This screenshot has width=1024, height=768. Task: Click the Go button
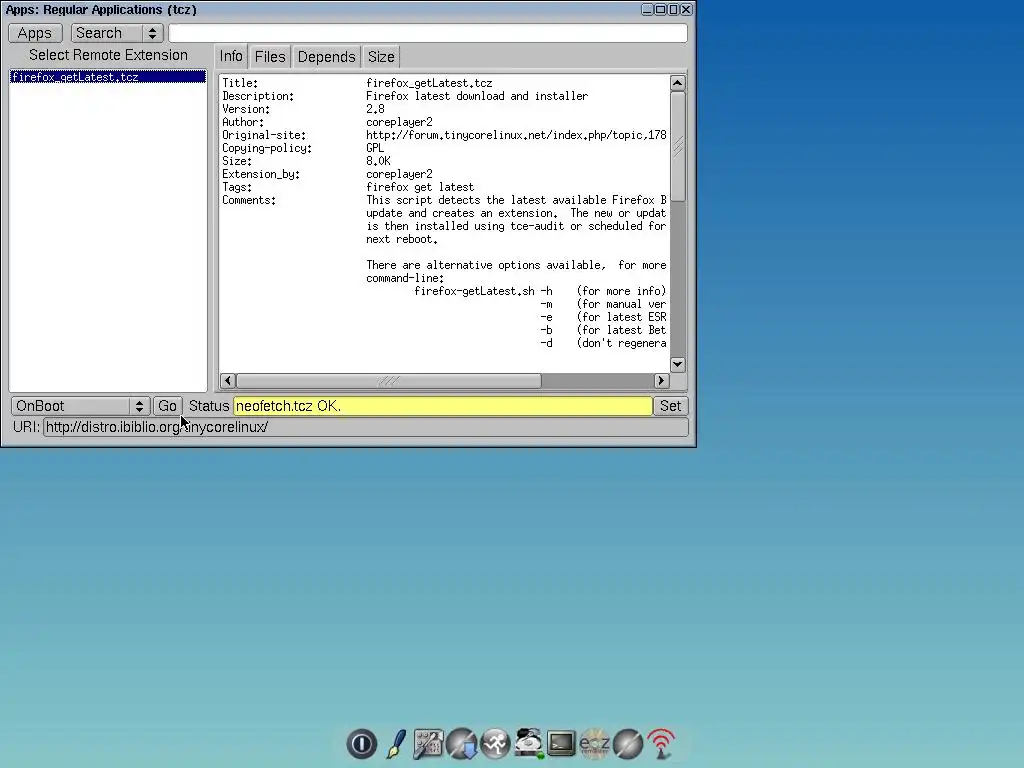point(167,406)
